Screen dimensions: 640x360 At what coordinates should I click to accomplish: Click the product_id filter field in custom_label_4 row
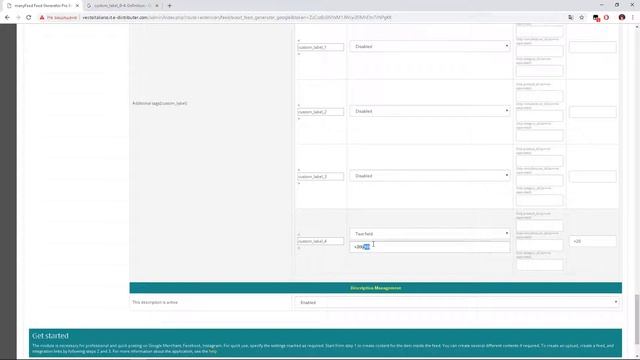pos(540,225)
